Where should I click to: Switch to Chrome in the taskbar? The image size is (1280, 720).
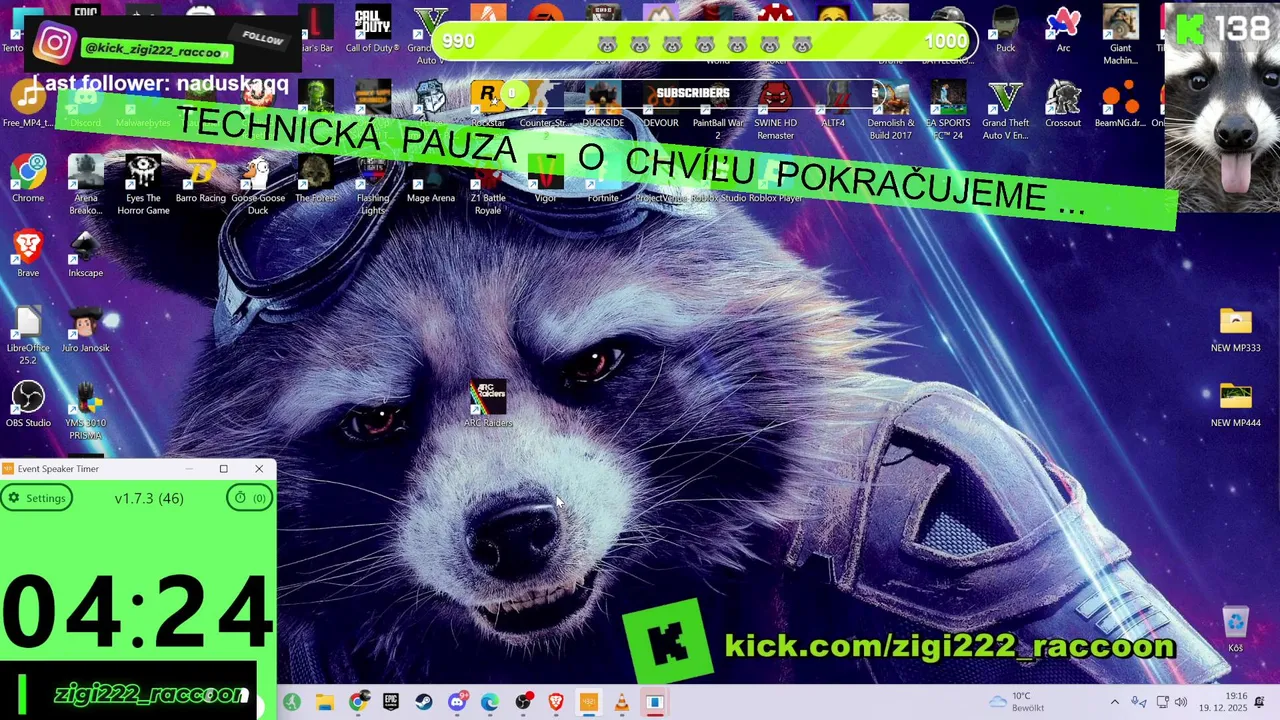[x=357, y=702]
